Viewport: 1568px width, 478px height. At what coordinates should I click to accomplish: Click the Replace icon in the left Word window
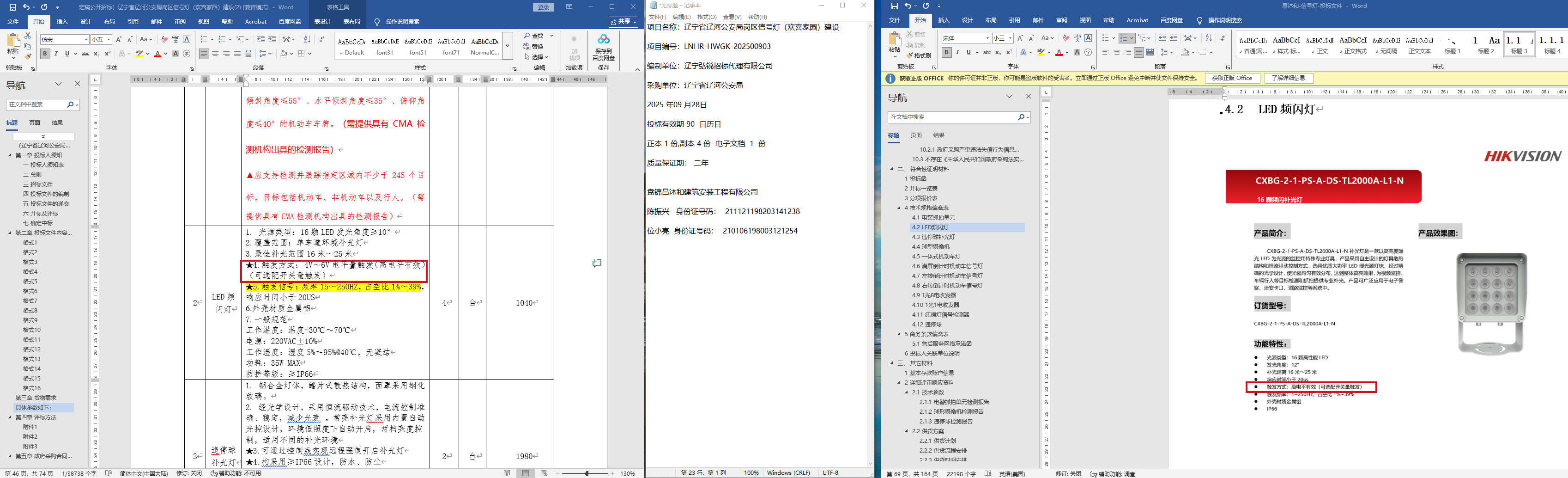click(x=527, y=46)
